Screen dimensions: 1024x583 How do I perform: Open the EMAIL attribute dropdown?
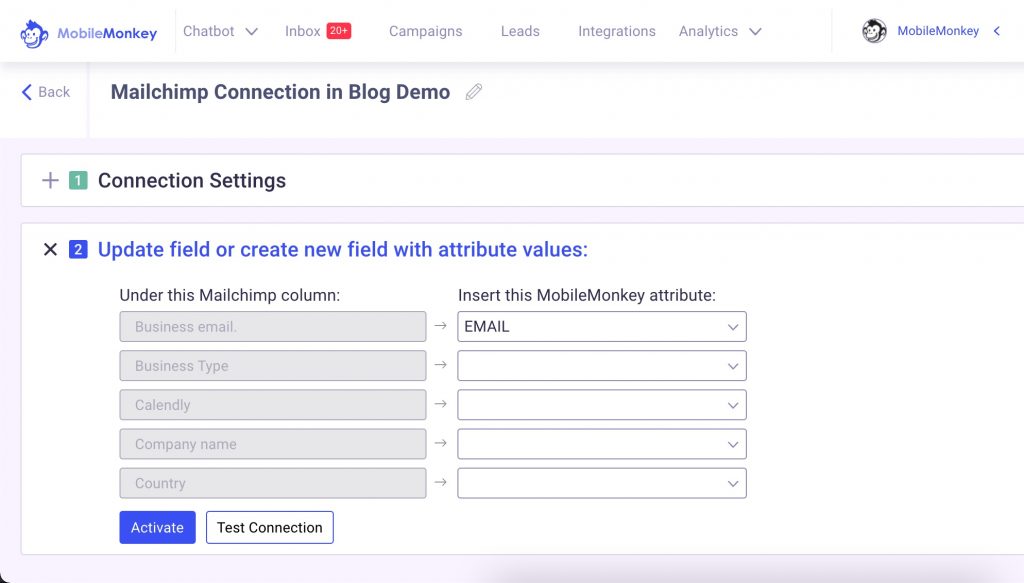[x=601, y=327]
